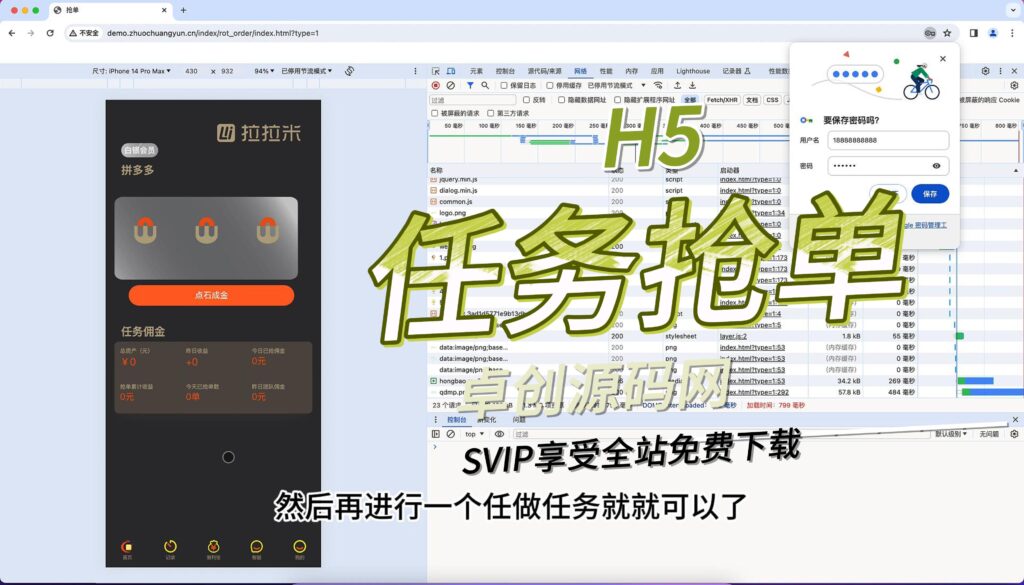Switch to the Lighthouse DevTools tab
This screenshot has height=585, width=1024.
tap(693, 71)
